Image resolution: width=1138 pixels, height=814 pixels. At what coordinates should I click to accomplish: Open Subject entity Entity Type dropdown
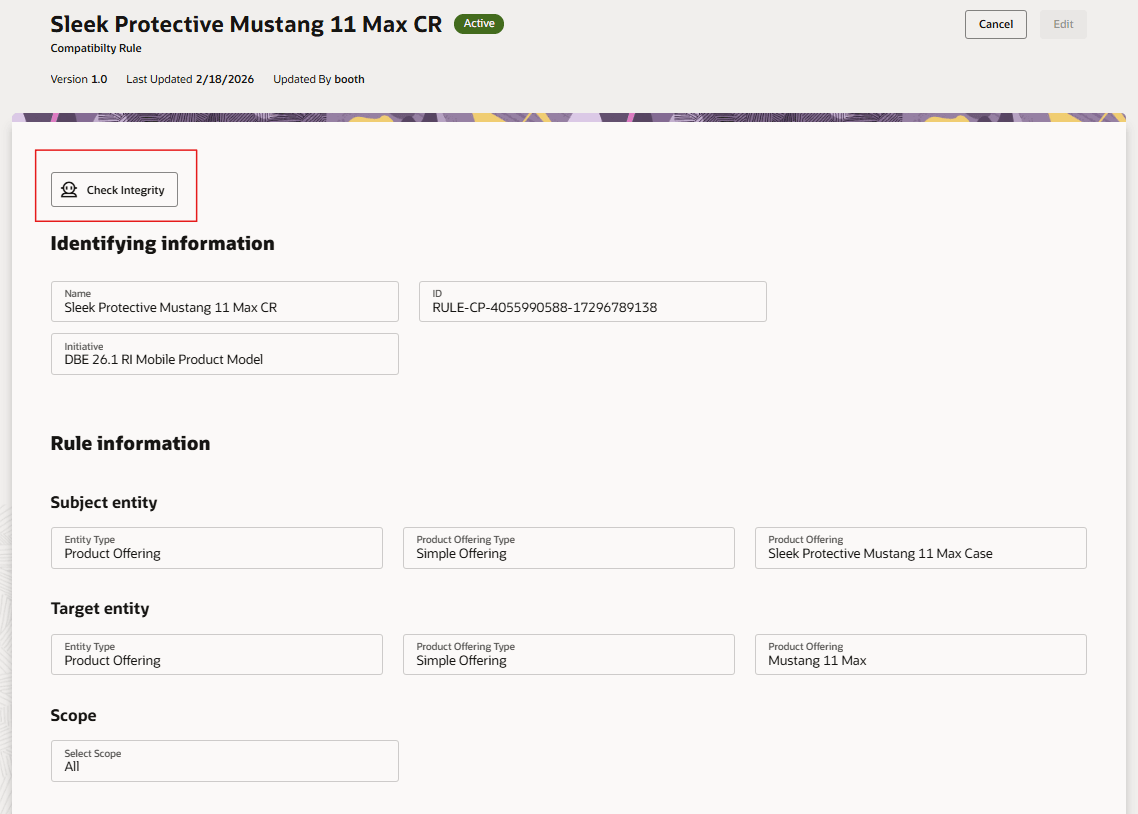pos(216,548)
